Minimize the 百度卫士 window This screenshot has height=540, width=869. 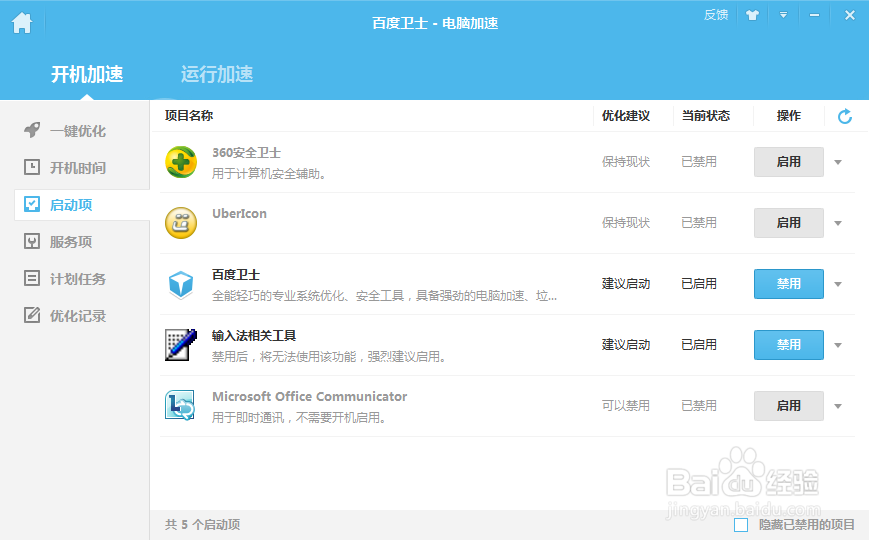pyautogui.click(x=814, y=16)
